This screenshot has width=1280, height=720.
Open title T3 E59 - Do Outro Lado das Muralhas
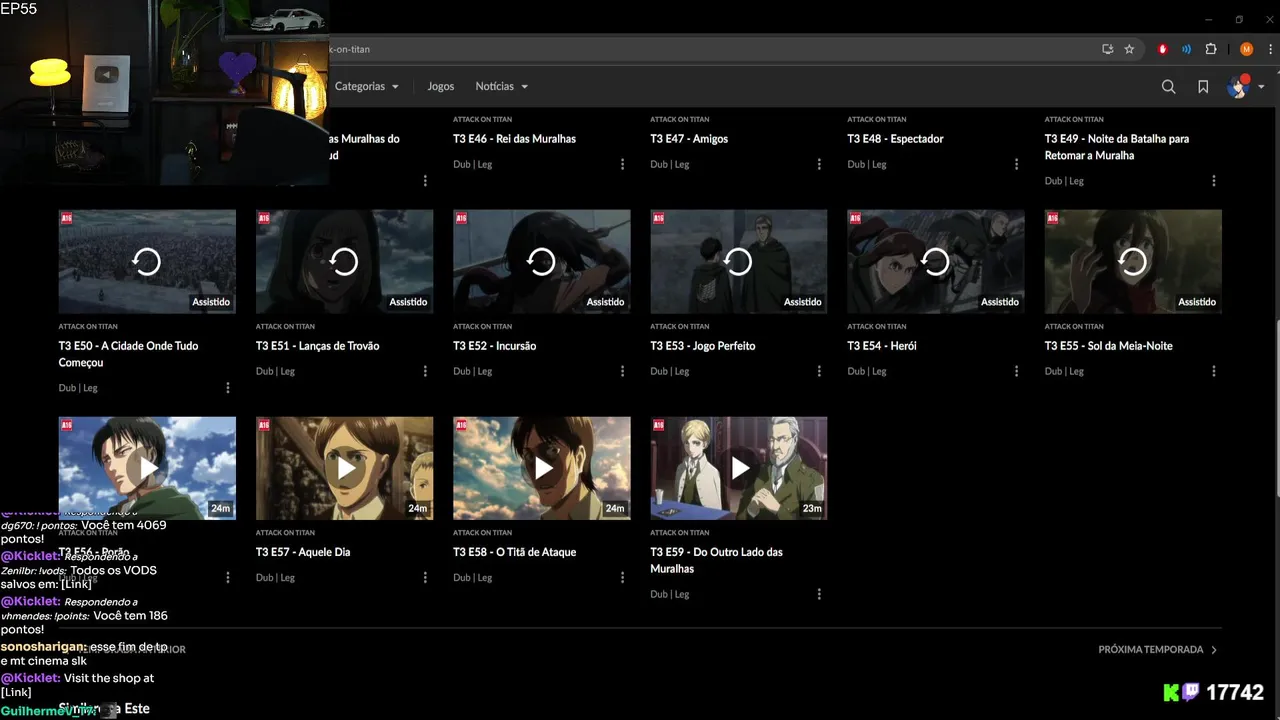point(717,560)
